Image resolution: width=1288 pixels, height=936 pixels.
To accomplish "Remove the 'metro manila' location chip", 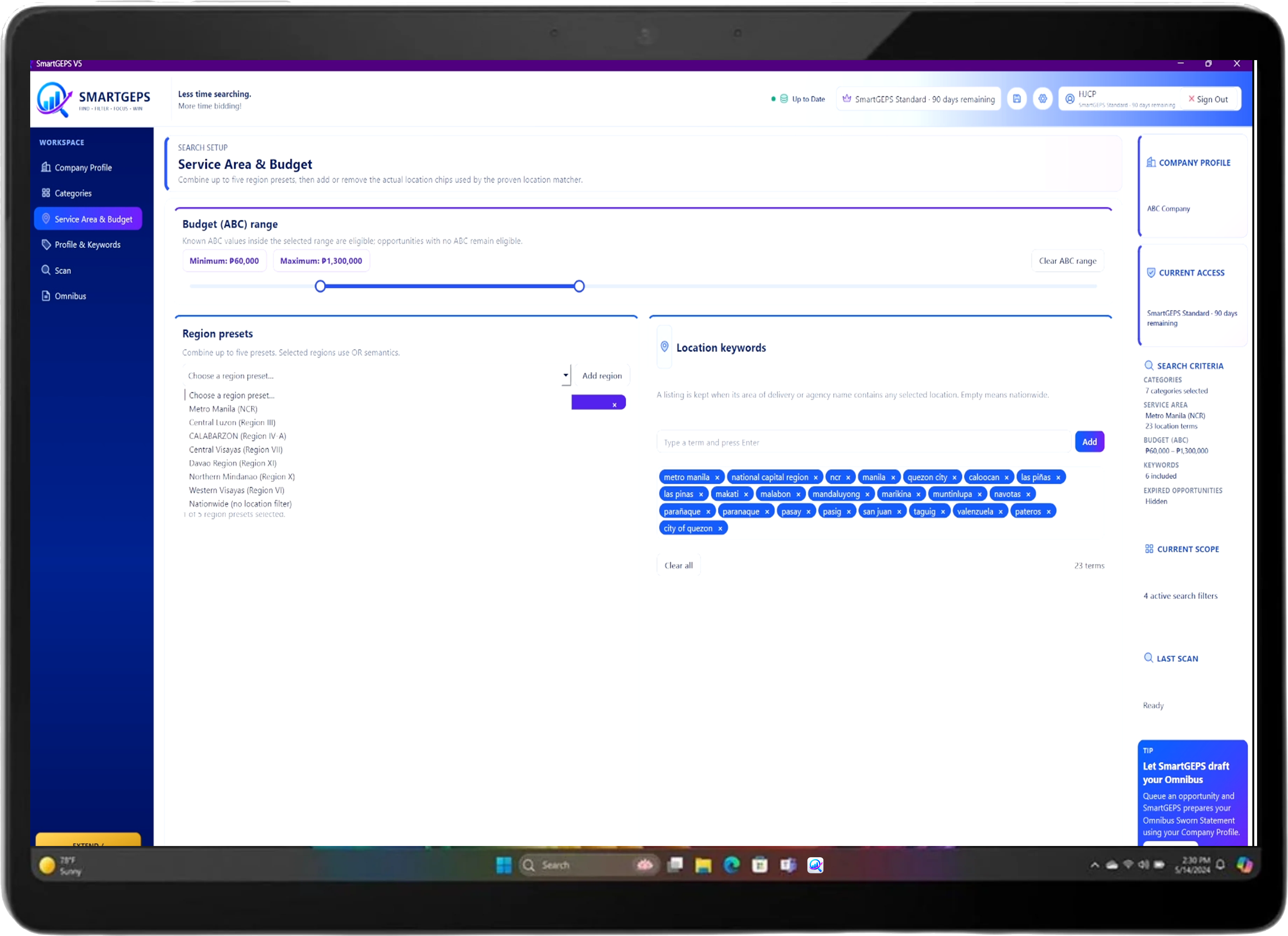I will coord(717,477).
